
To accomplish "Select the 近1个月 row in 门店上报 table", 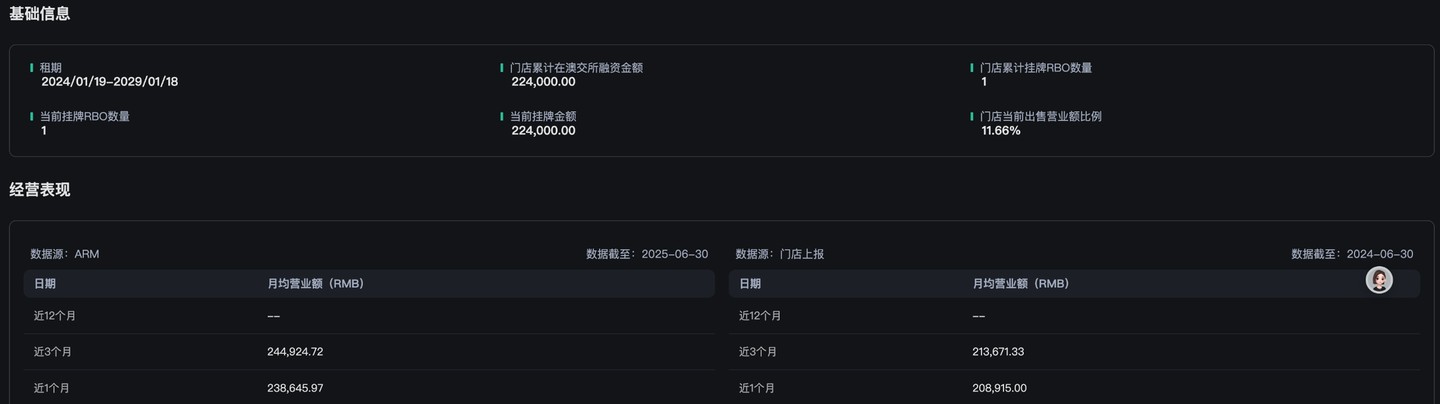I will click(1074, 388).
